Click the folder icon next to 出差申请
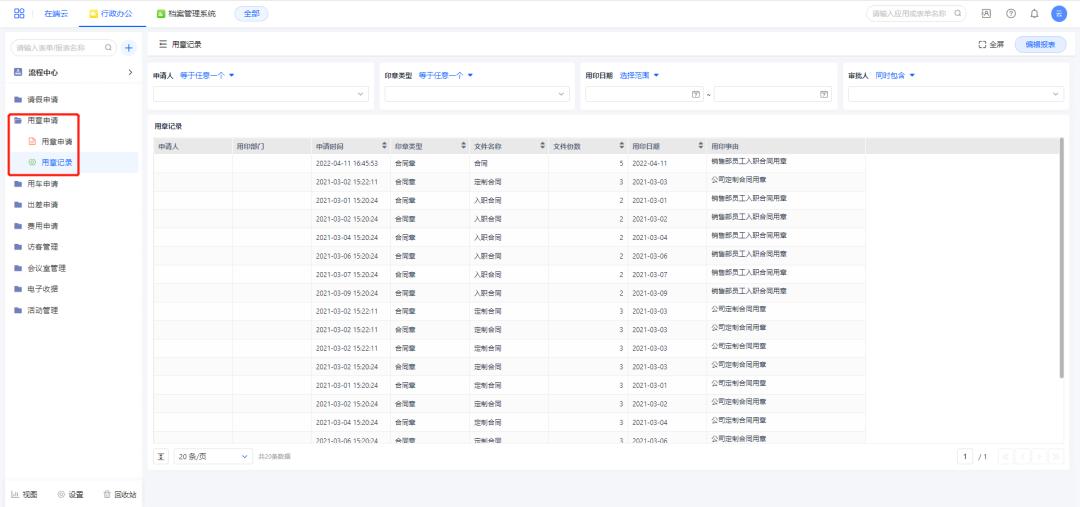 (x=19, y=205)
